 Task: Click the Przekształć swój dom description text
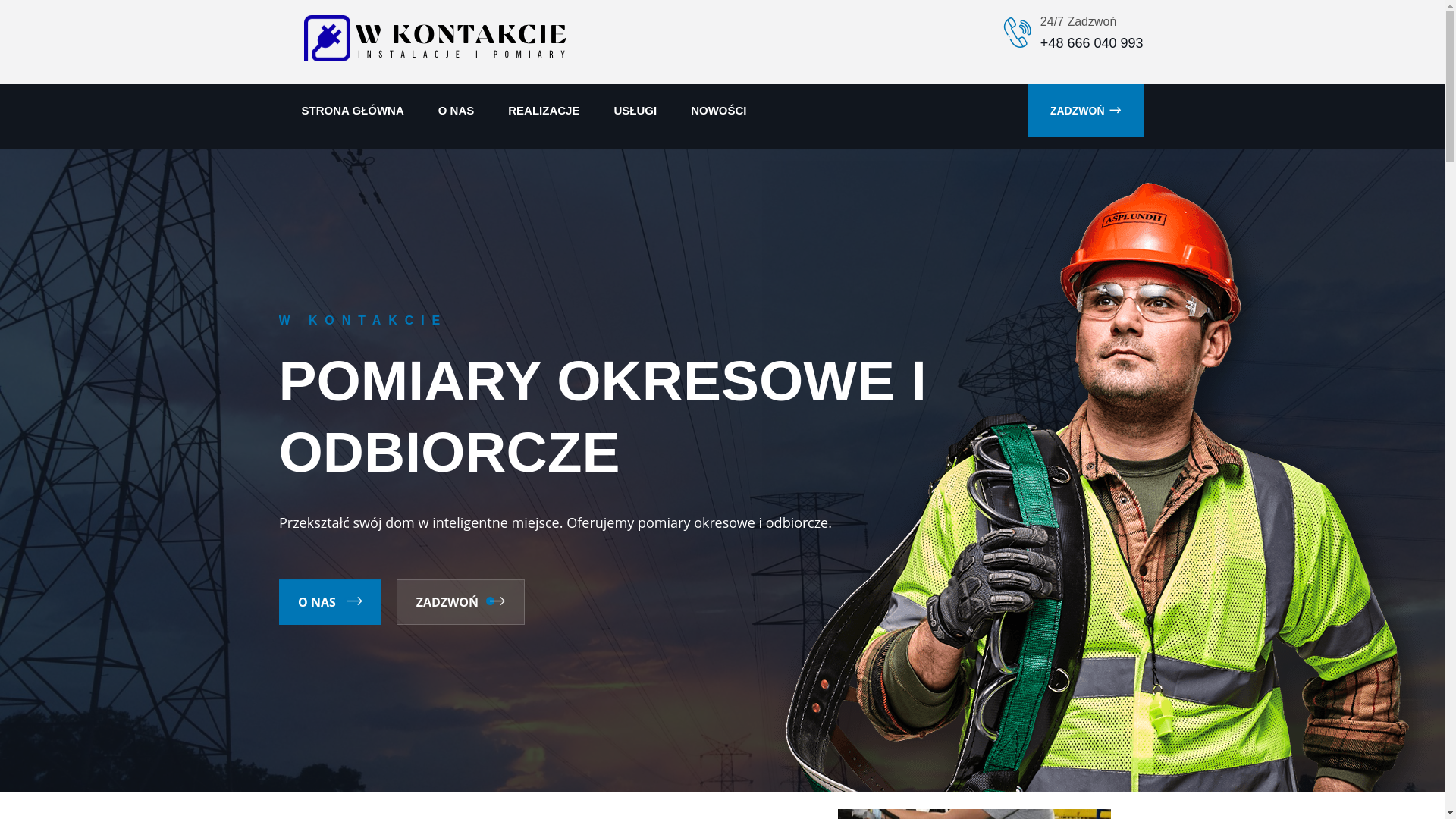(555, 522)
